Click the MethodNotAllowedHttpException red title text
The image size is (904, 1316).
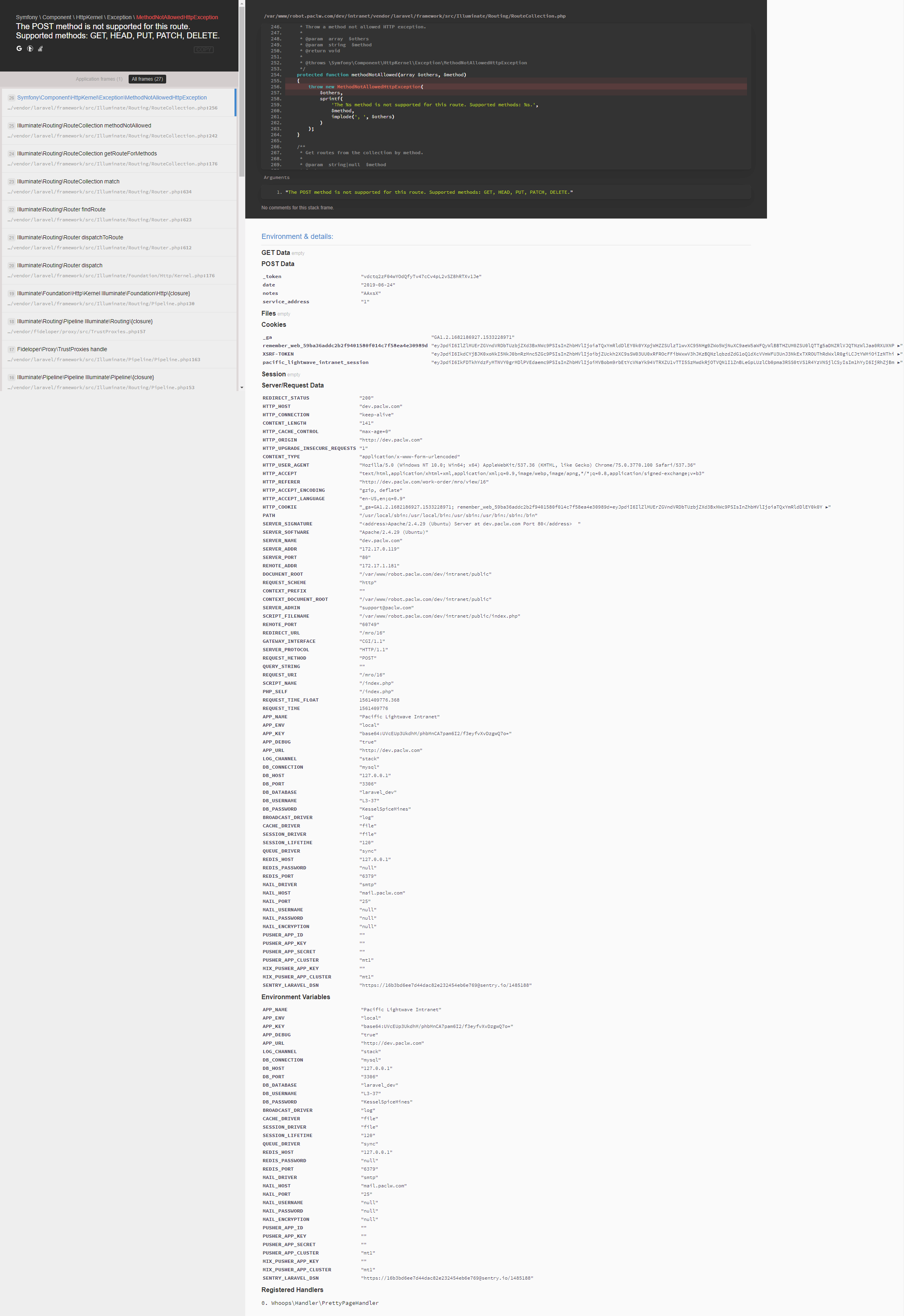(x=177, y=18)
